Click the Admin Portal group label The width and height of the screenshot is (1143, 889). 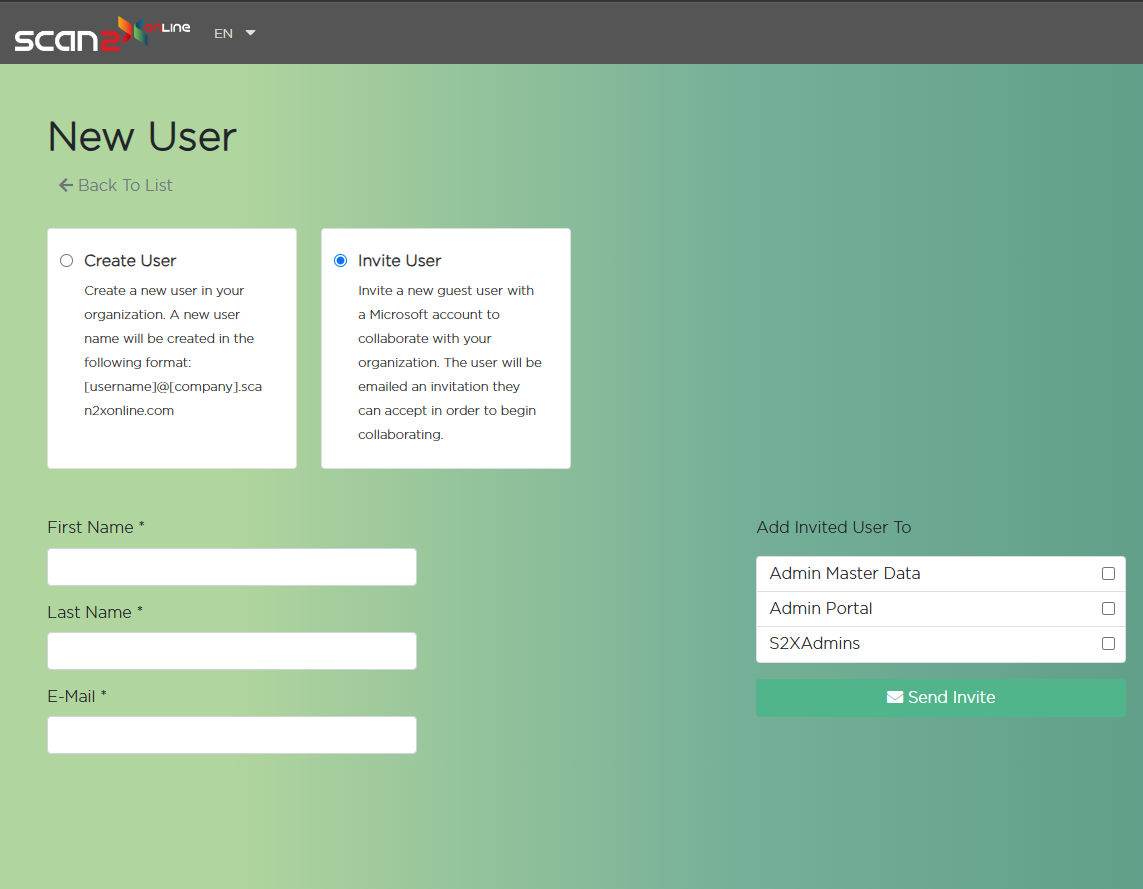[821, 609]
